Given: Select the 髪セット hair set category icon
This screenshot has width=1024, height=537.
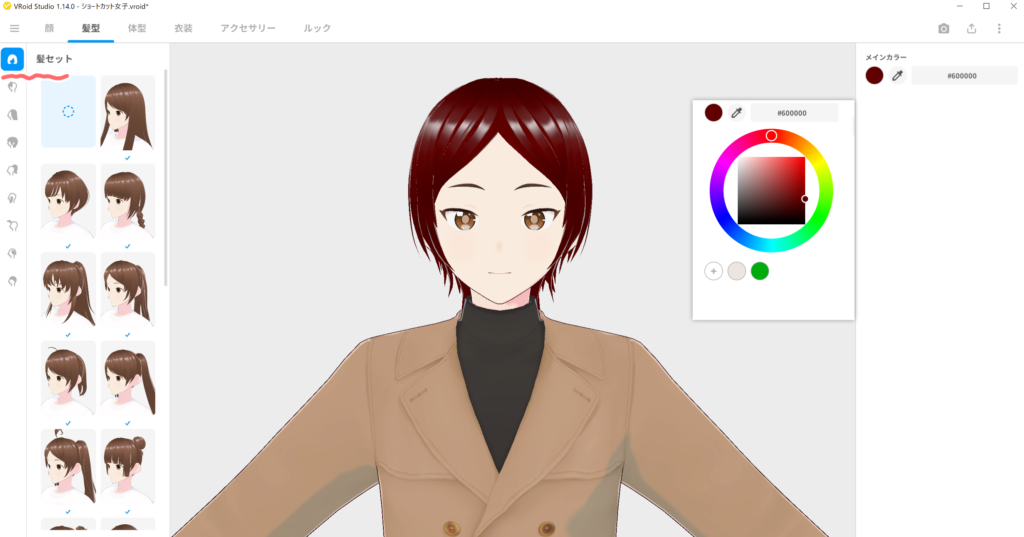Looking at the screenshot, I should (x=13, y=60).
